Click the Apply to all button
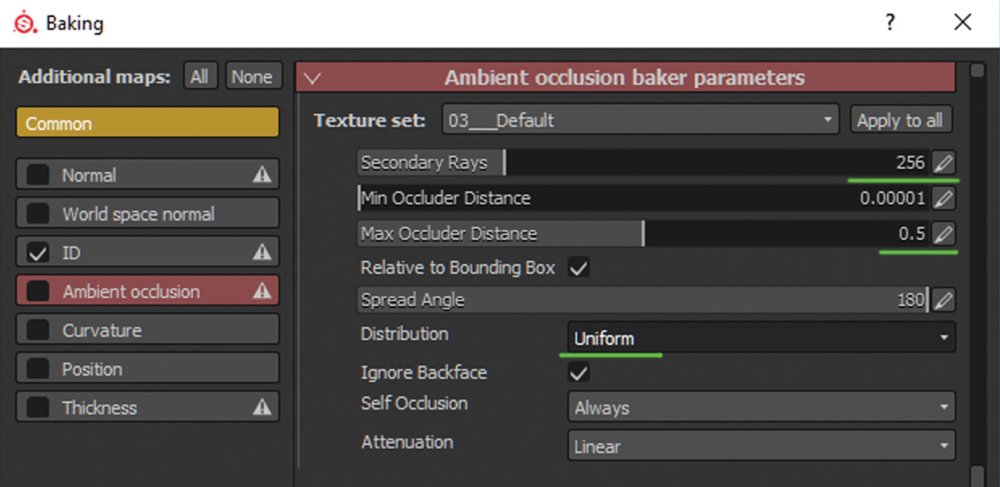Viewport: 1000px width, 487px height. [x=900, y=120]
